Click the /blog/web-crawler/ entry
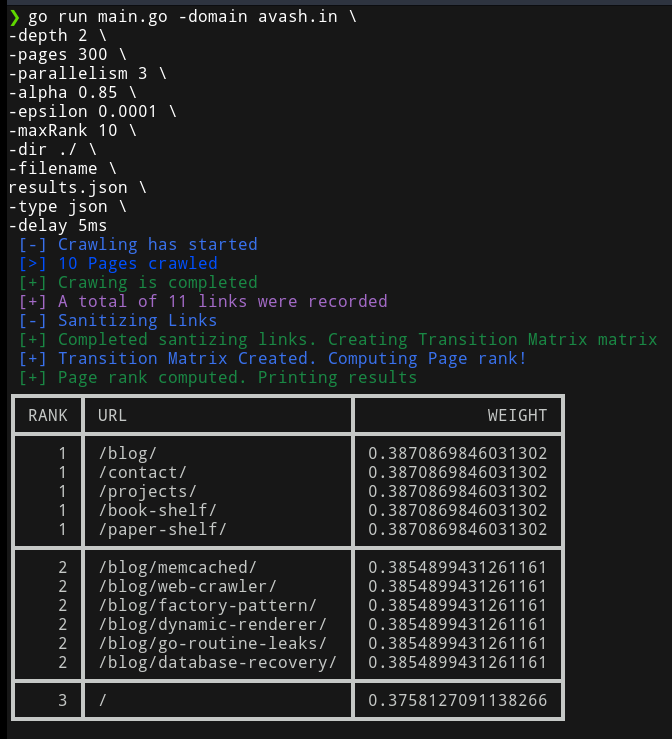 pos(188,586)
